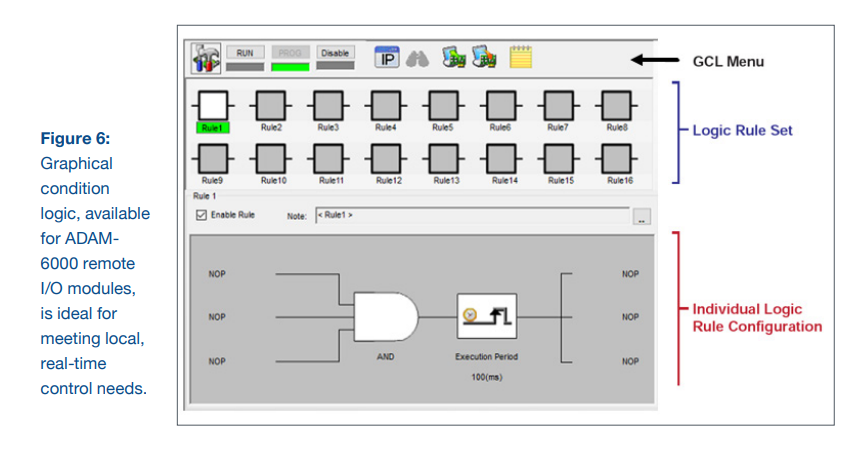Open the yellow notepad icon

coord(520,57)
